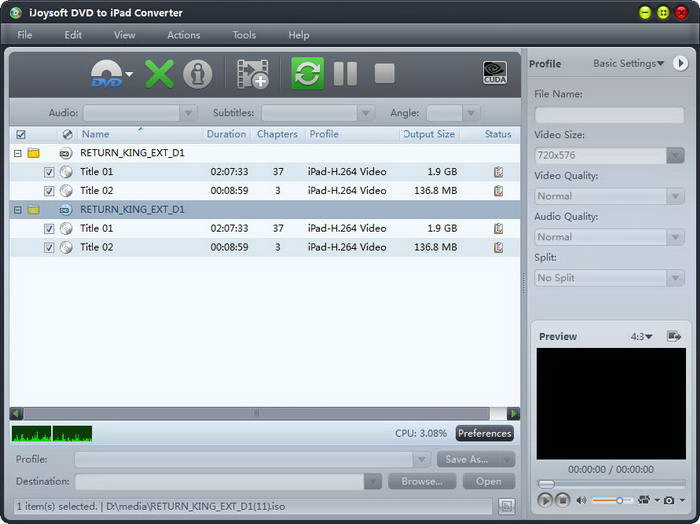Open the DVD info icon in toolbar

[x=198, y=74]
